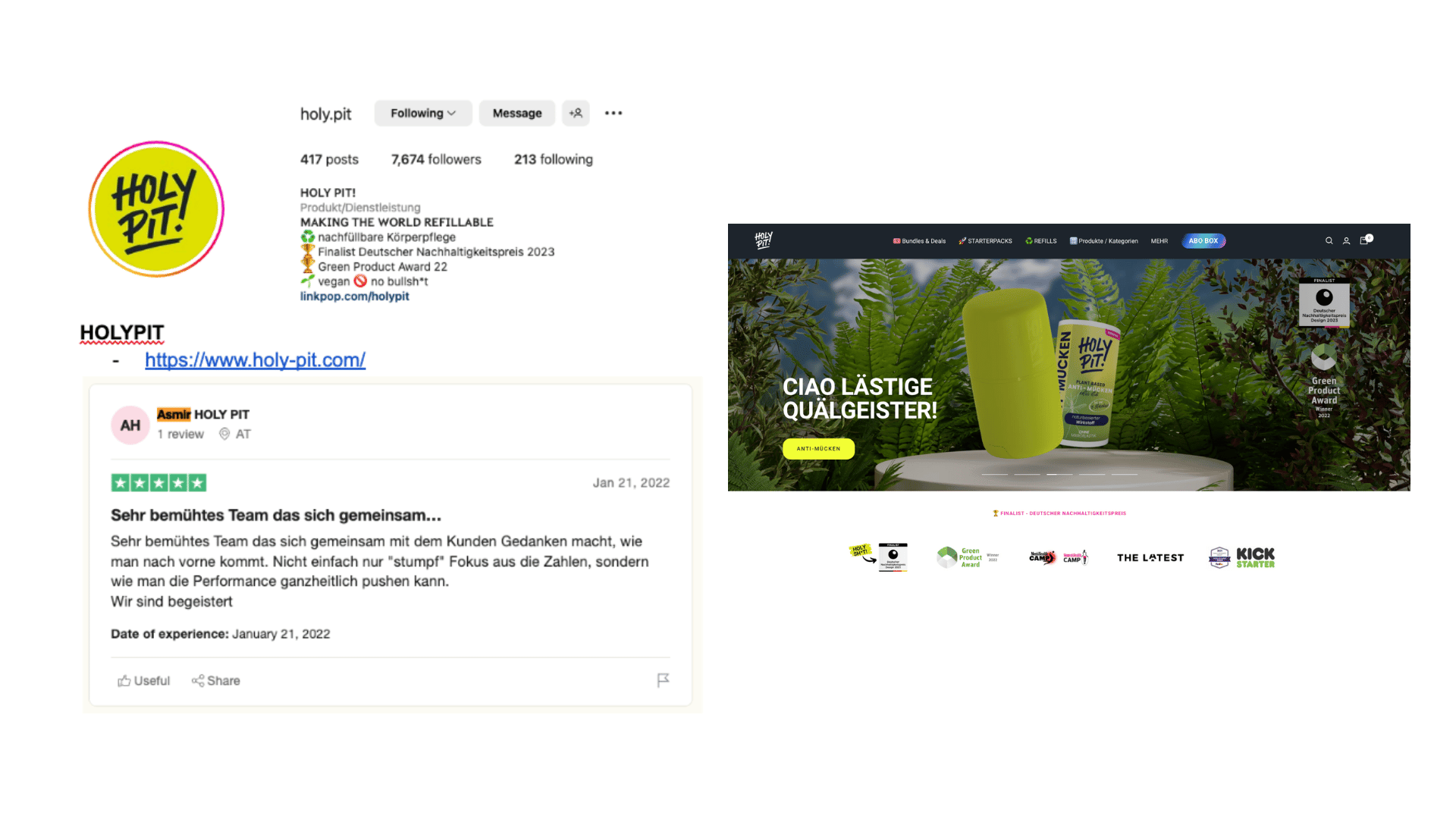Select the second hero slideshow indicator
Viewport: 1456px width, 819px height.
(x=1027, y=474)
